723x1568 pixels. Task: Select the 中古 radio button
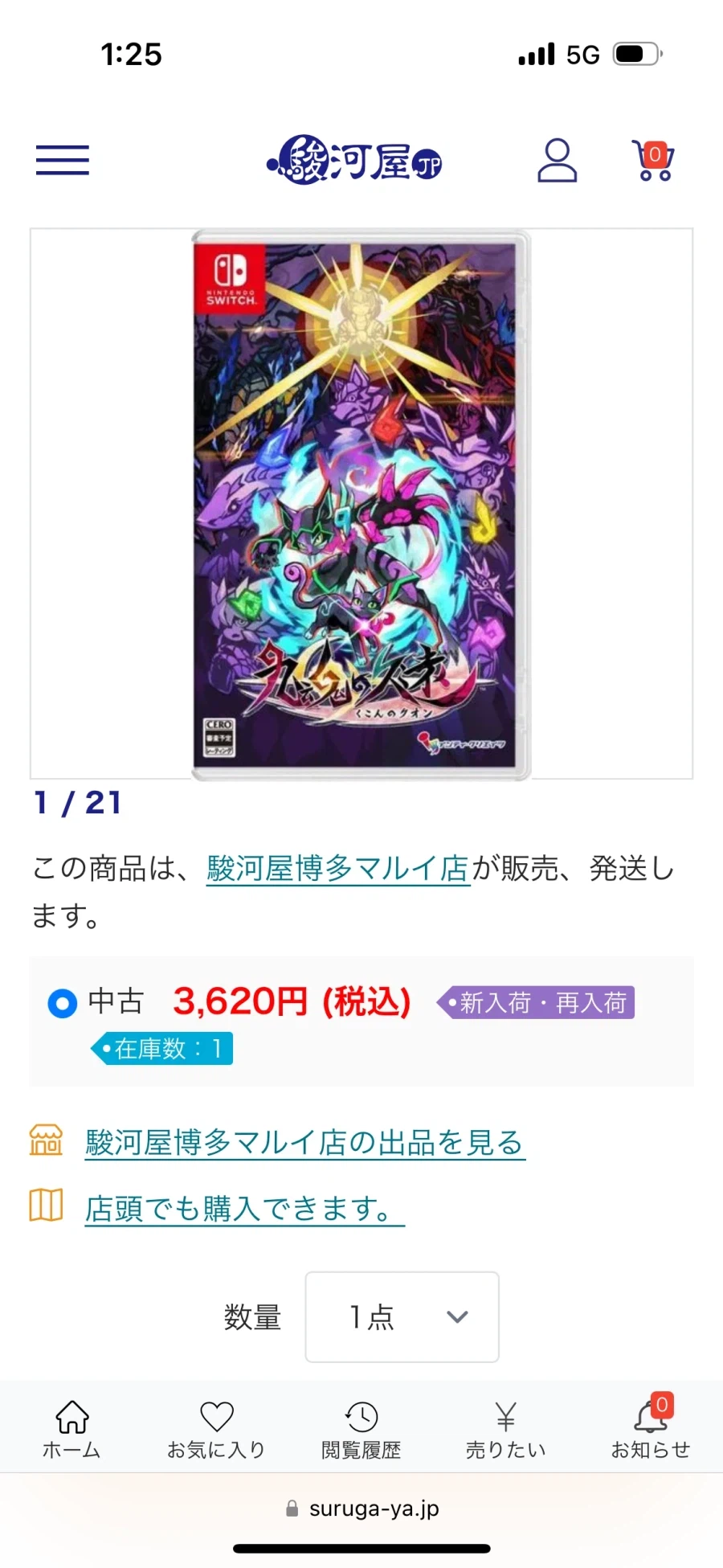tap(63, 1003)
